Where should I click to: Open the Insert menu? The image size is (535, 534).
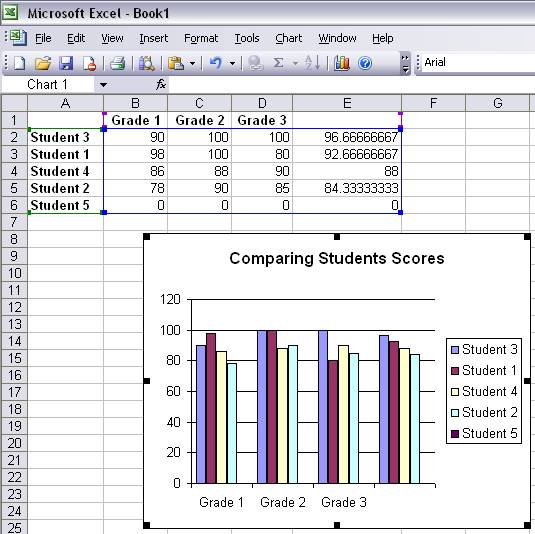point(154,38)
